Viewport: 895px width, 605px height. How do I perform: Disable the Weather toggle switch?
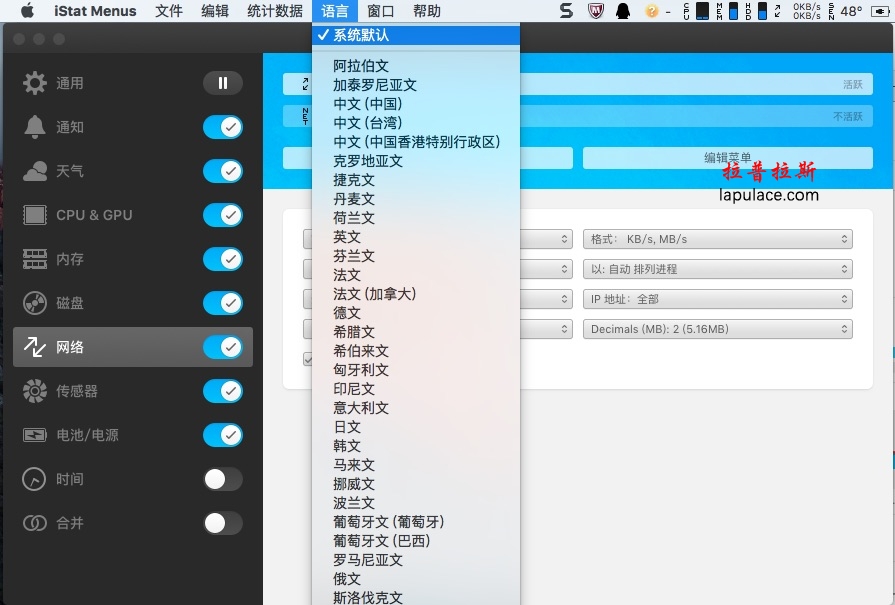point(223,171)
